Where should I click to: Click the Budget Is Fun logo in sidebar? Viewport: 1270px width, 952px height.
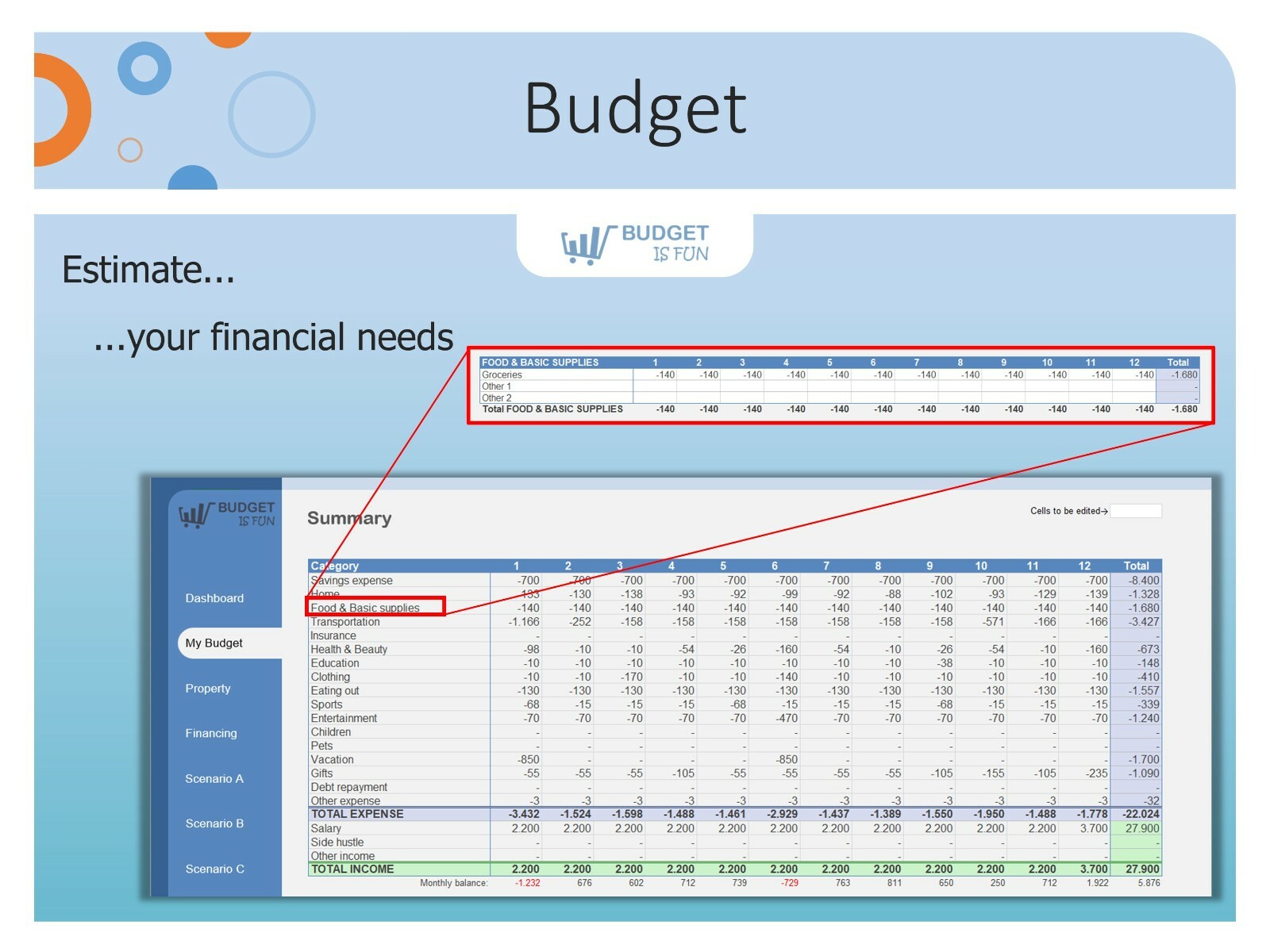(x=227, y=515)
